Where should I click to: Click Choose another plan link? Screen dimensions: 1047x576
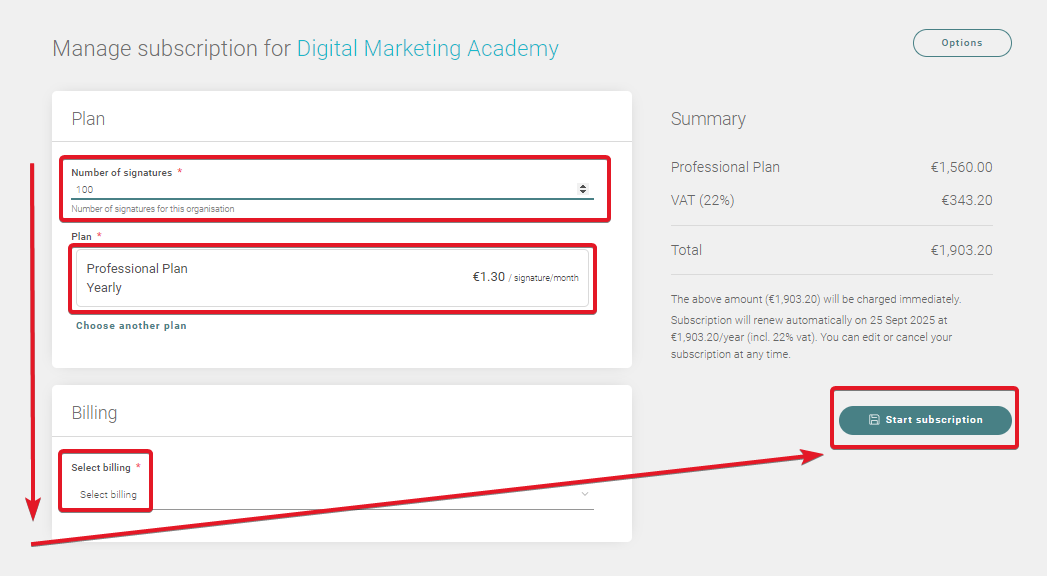coord(131,326)
